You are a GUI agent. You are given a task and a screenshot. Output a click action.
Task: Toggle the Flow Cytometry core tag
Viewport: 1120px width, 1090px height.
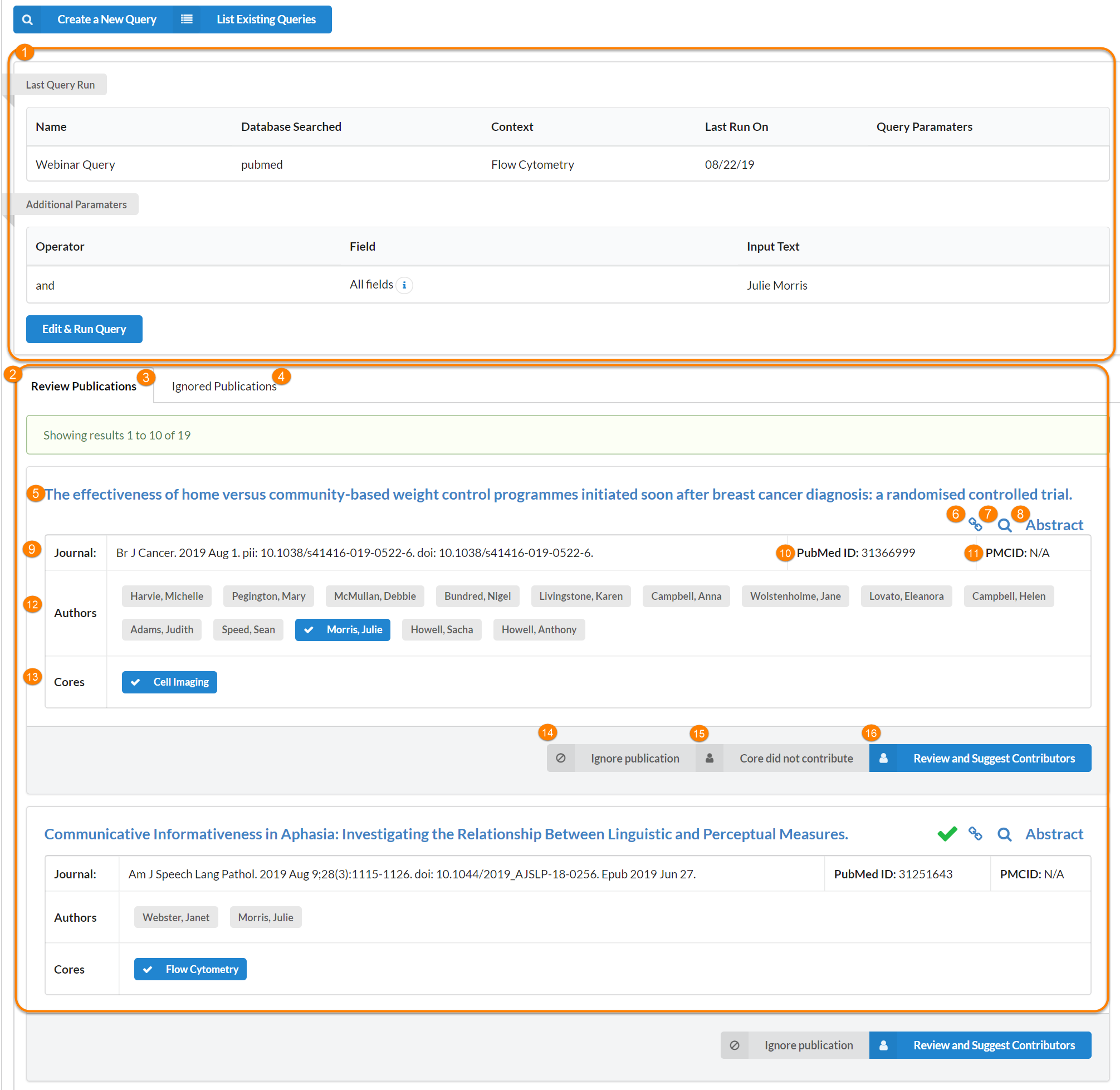(190, 969)
